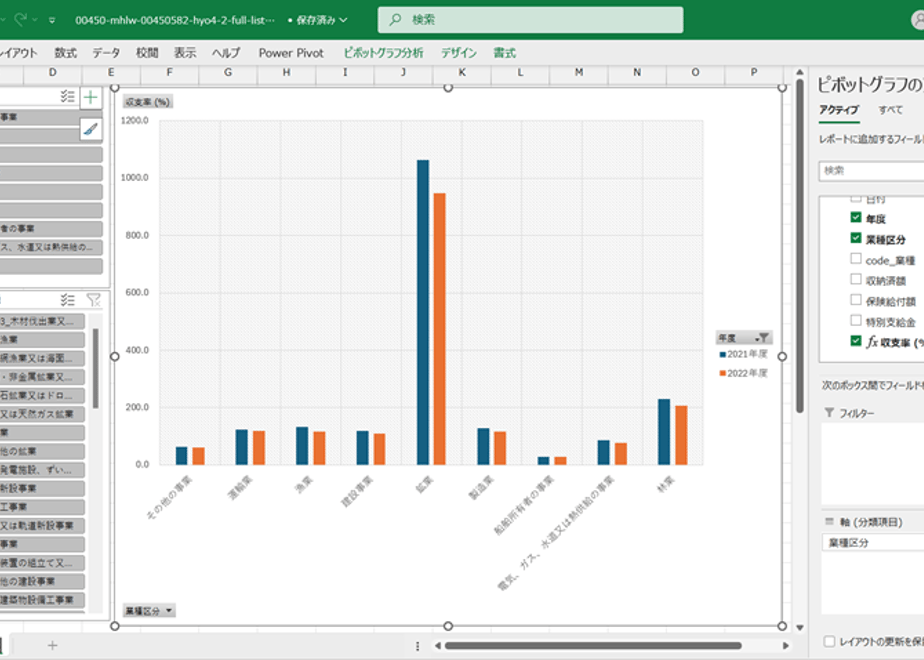
Task: Click the 検索 search box in the title bar
Action: pyautogui.click(x=530, y=19)
